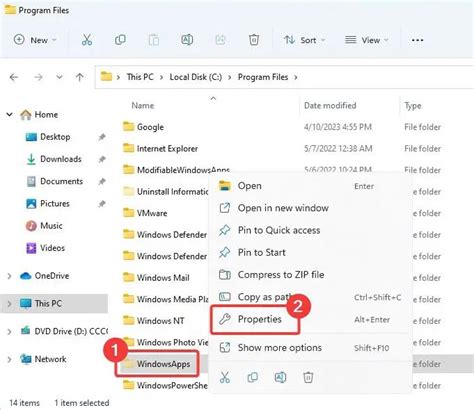Click the copy icon in context menu
This screenshot has height=410, width=474.
click(x=253, y=377)
